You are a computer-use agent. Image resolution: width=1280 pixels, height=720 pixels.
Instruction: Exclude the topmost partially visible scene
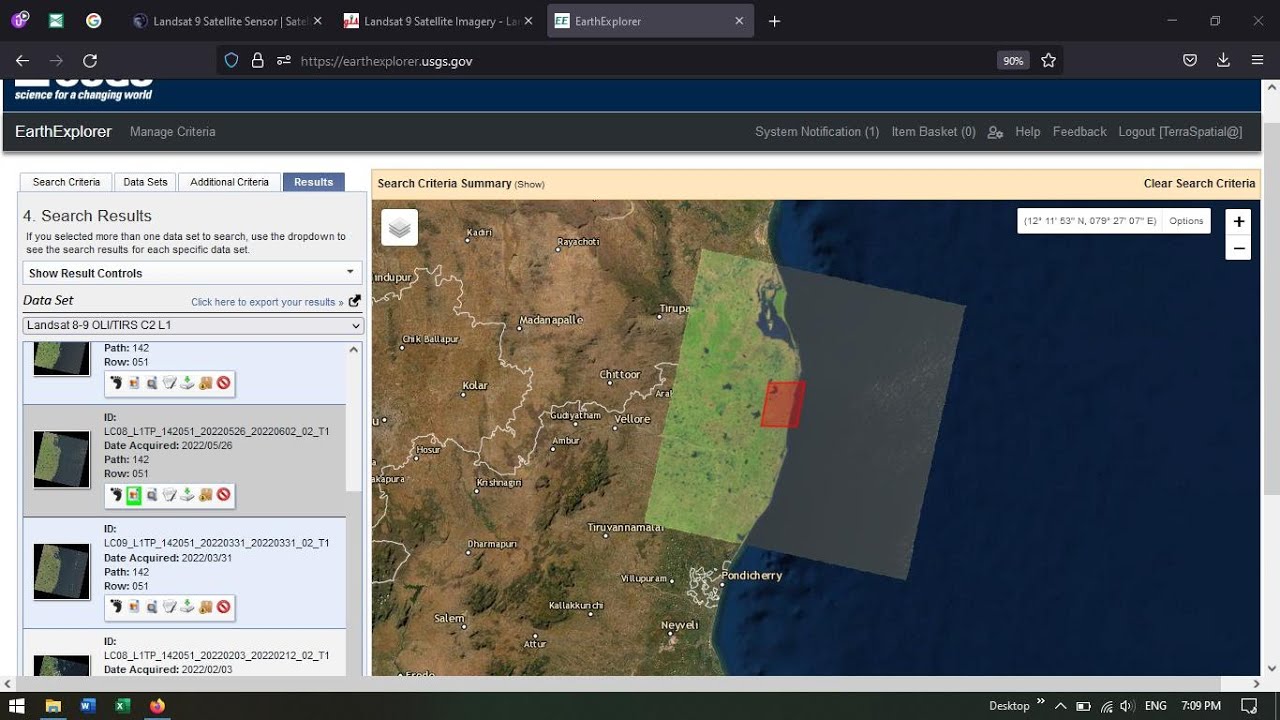click(223, 383)
